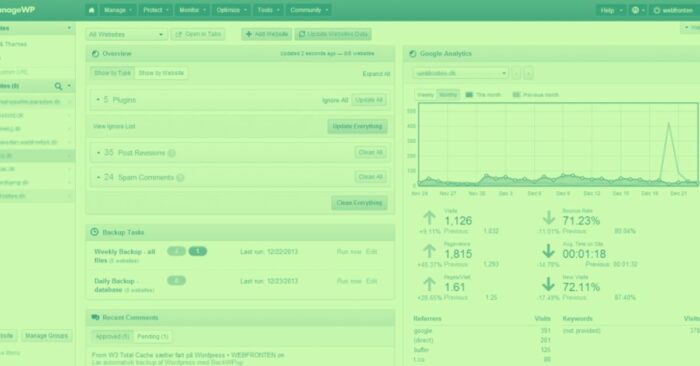Open the Manage menu
700x366 pixels.
[118, 10]
